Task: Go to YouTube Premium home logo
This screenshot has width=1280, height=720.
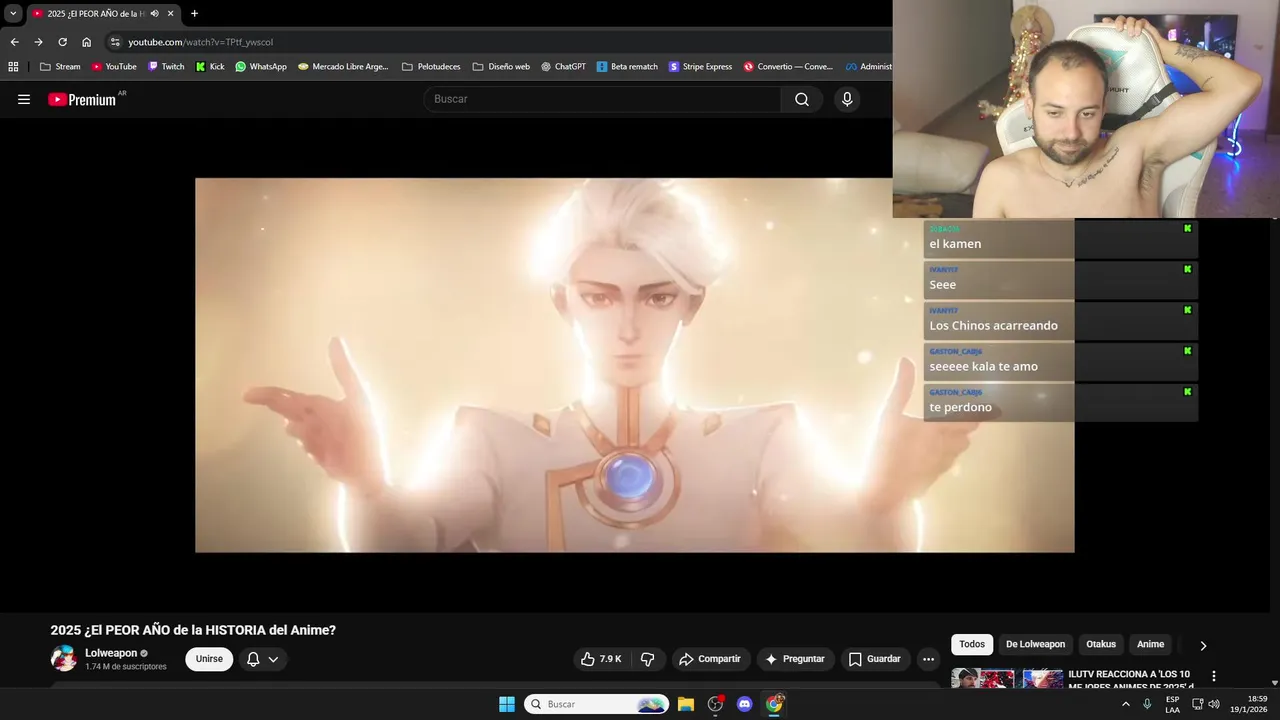Action: pyautogui.click(x=84, y=99)
